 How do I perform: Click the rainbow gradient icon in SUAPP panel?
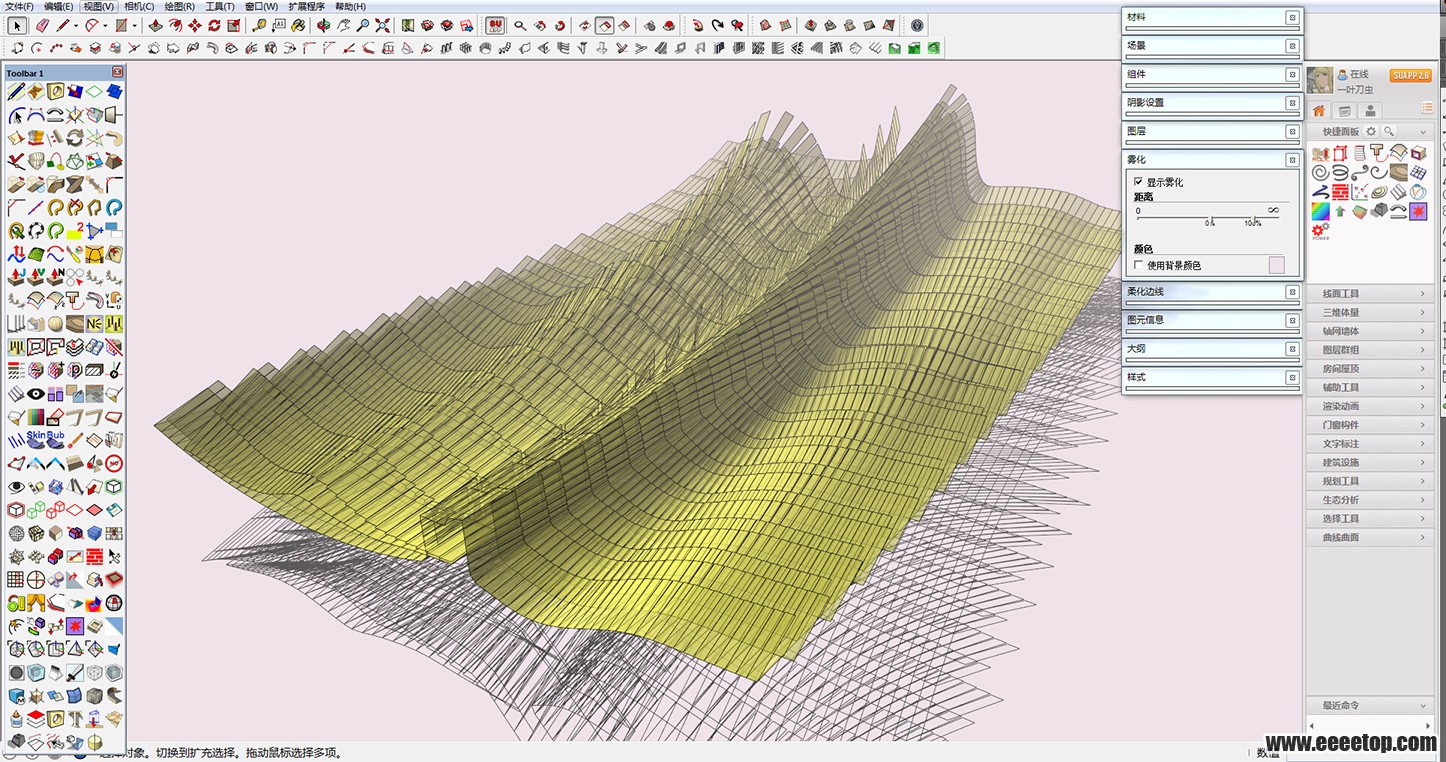pyautogui.click(x=1321, y=211)
